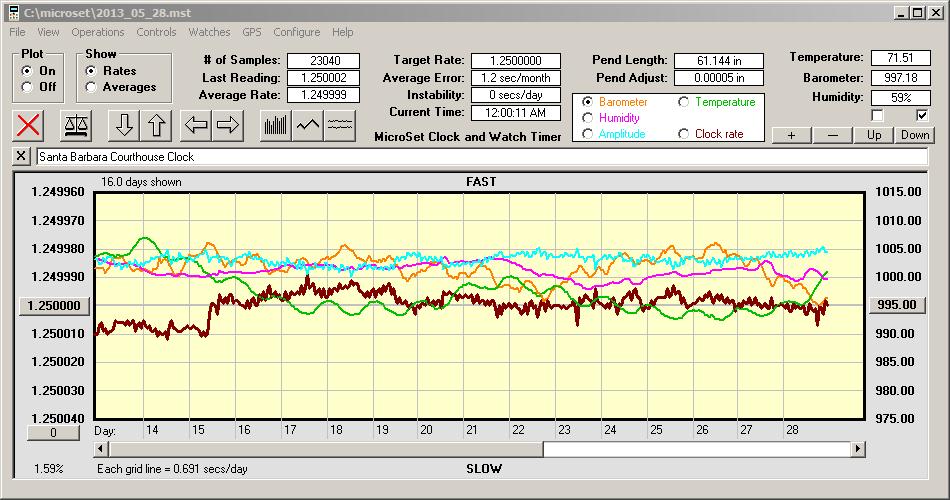The height and width of the screenshot is (500, 950).
Task: Click 'Each grid line = 0.691 secs/day' text
Action: pos(172,468)
